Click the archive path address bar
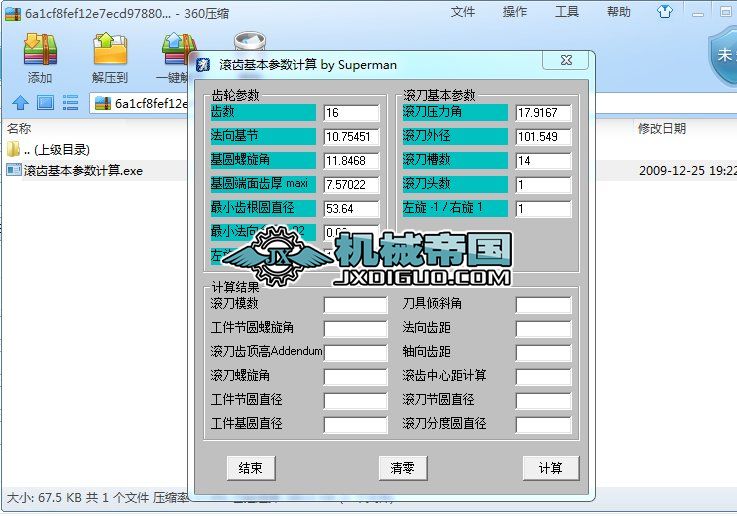Image resolution: width=737 pixels, height=516 pixels. pos(141,103)
